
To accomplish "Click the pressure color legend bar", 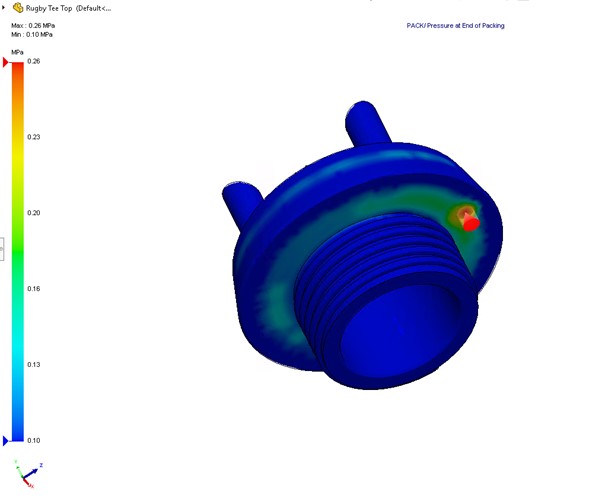I will tap(18, 250).
